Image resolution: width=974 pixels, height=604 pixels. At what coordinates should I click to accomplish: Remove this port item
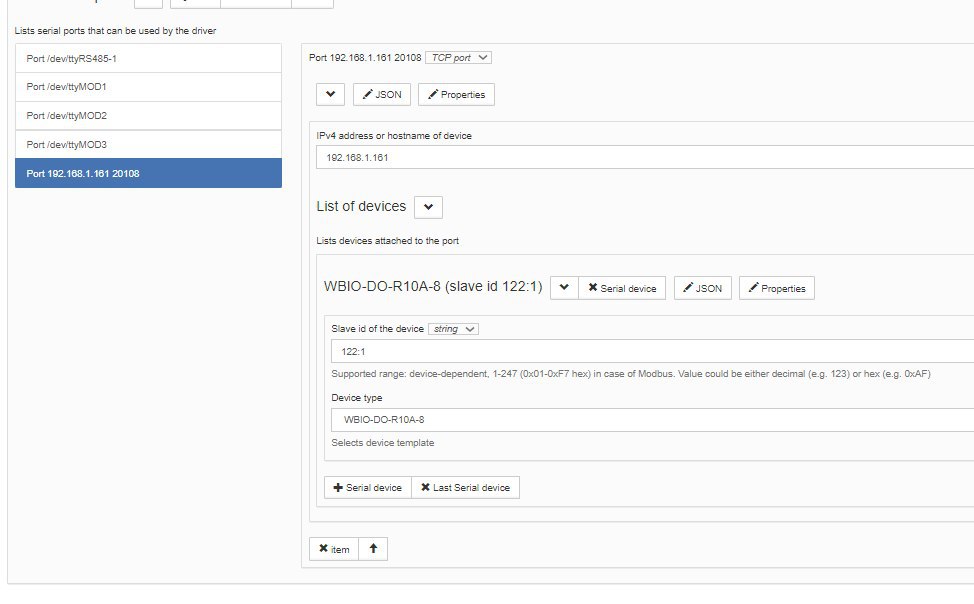tap(334, 549)
